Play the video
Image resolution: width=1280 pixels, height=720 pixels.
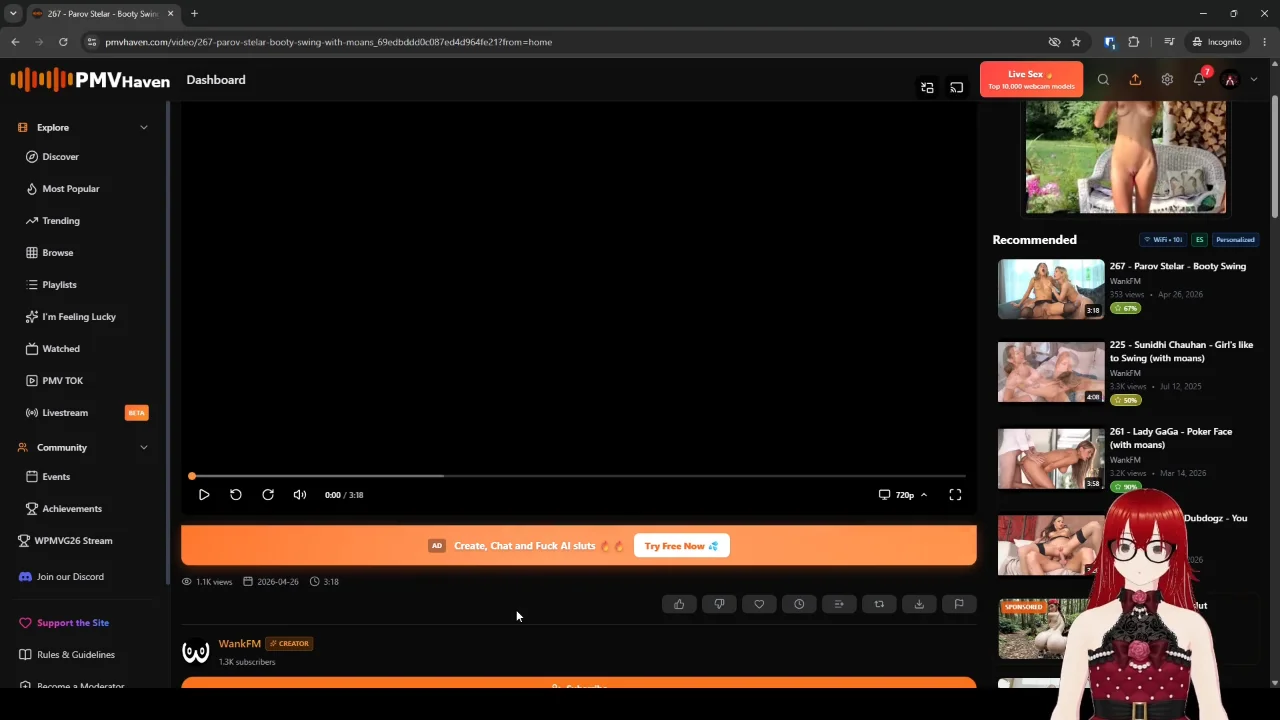(x=204, y=495)
